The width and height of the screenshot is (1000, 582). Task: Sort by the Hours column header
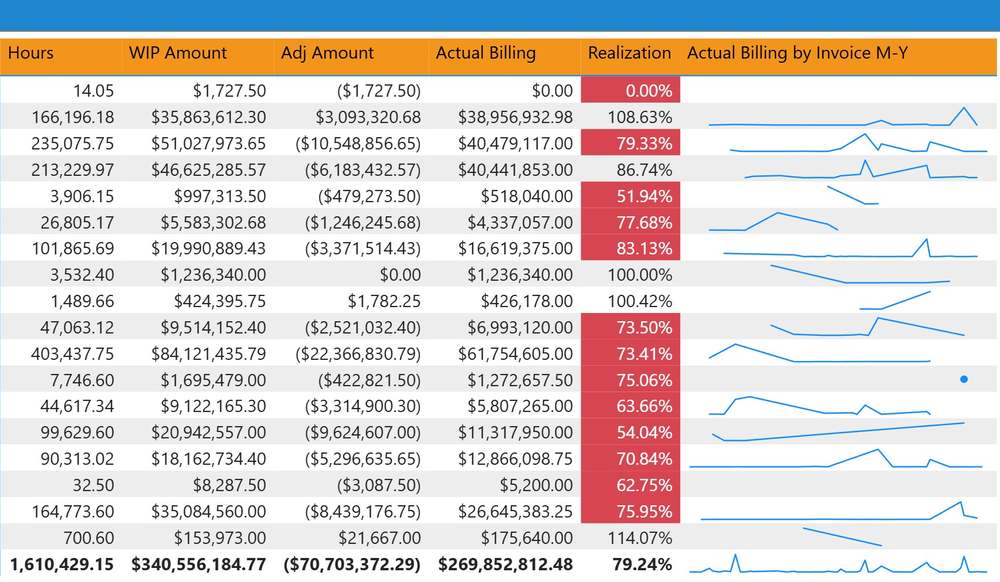pos(31,53)
